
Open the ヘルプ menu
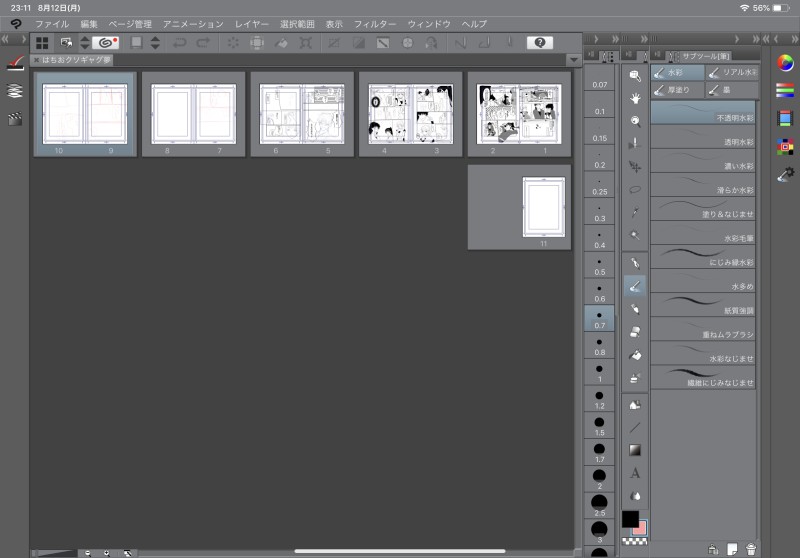coord(474,24)
